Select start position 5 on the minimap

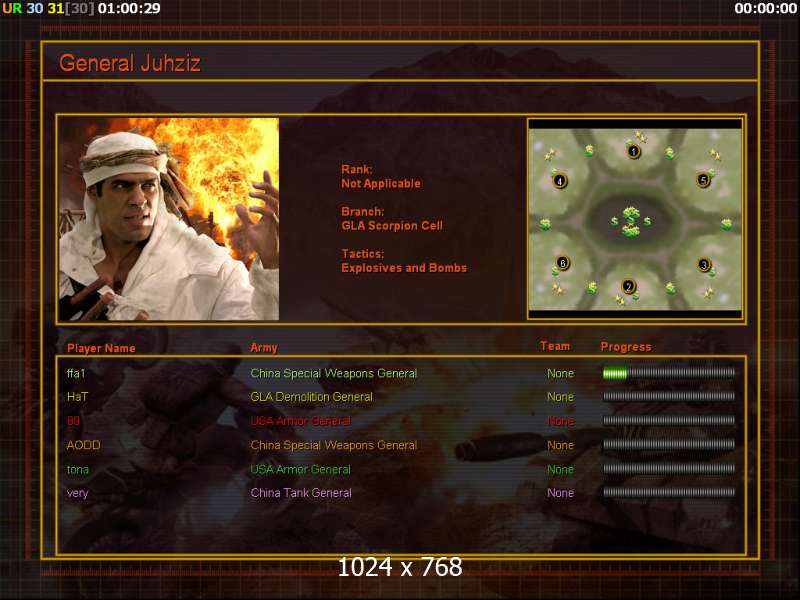703,180
